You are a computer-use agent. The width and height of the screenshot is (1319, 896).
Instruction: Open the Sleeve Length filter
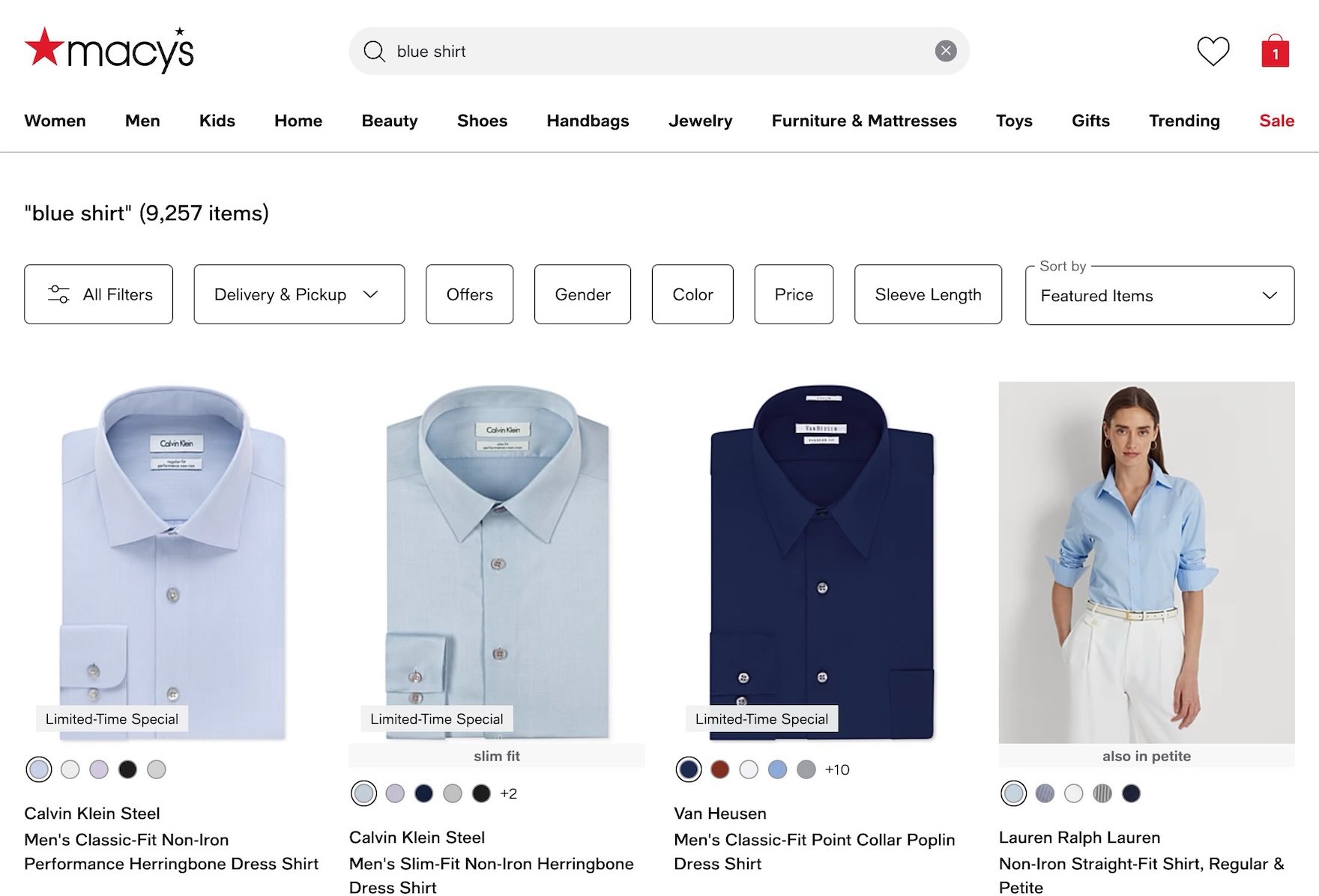[x=928, y=294]
